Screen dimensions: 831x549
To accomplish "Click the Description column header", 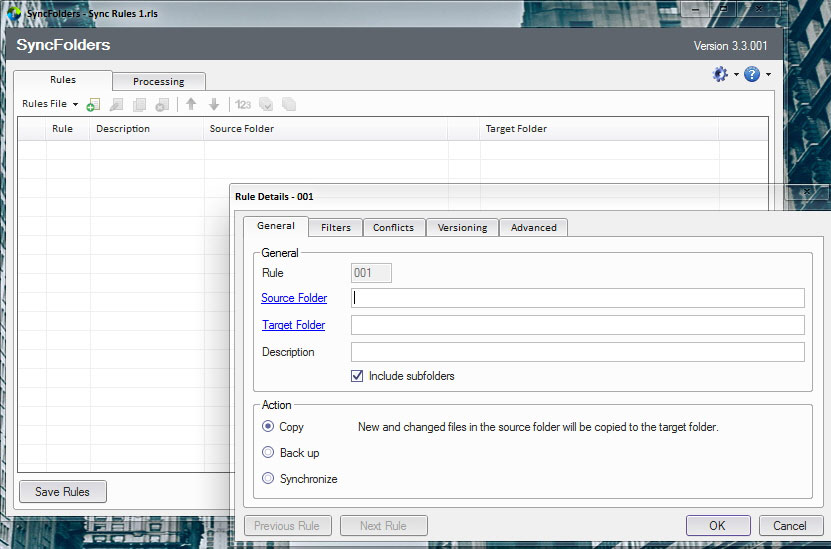I will click(x=146, y=129).
